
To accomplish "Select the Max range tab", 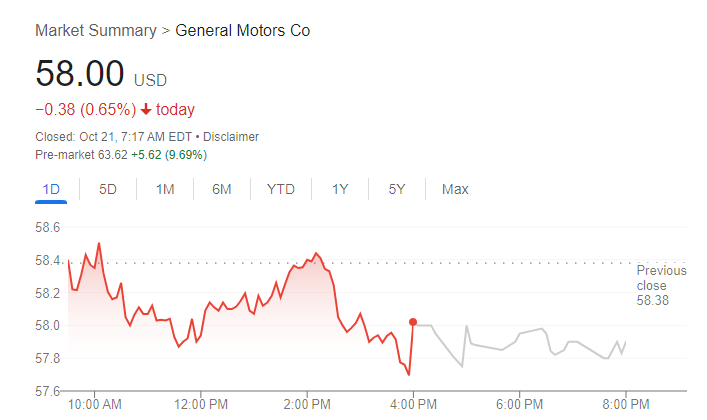I will pyautogui.click(x=455, y=189).
